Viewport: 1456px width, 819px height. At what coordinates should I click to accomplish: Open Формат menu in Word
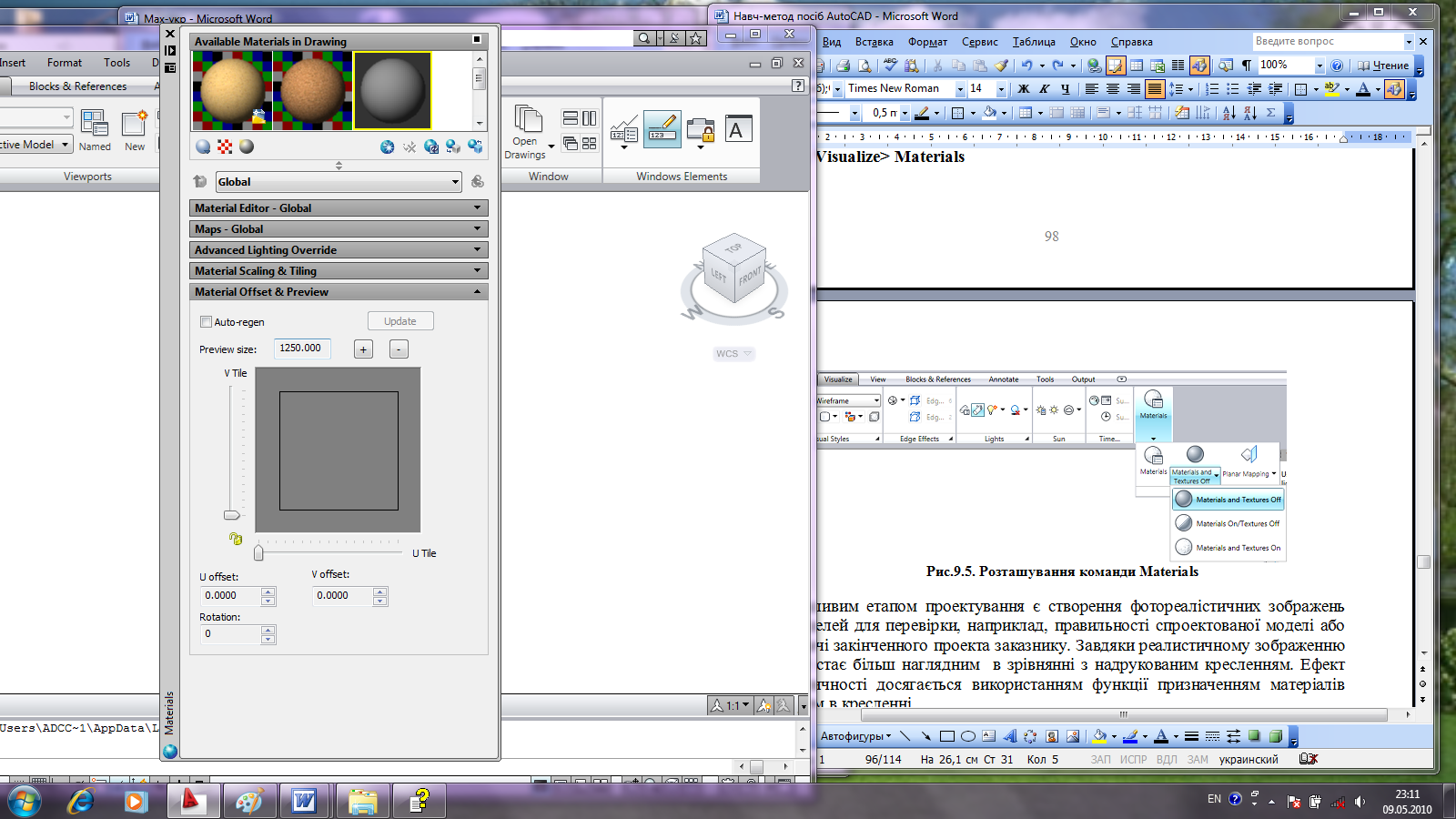927,42
